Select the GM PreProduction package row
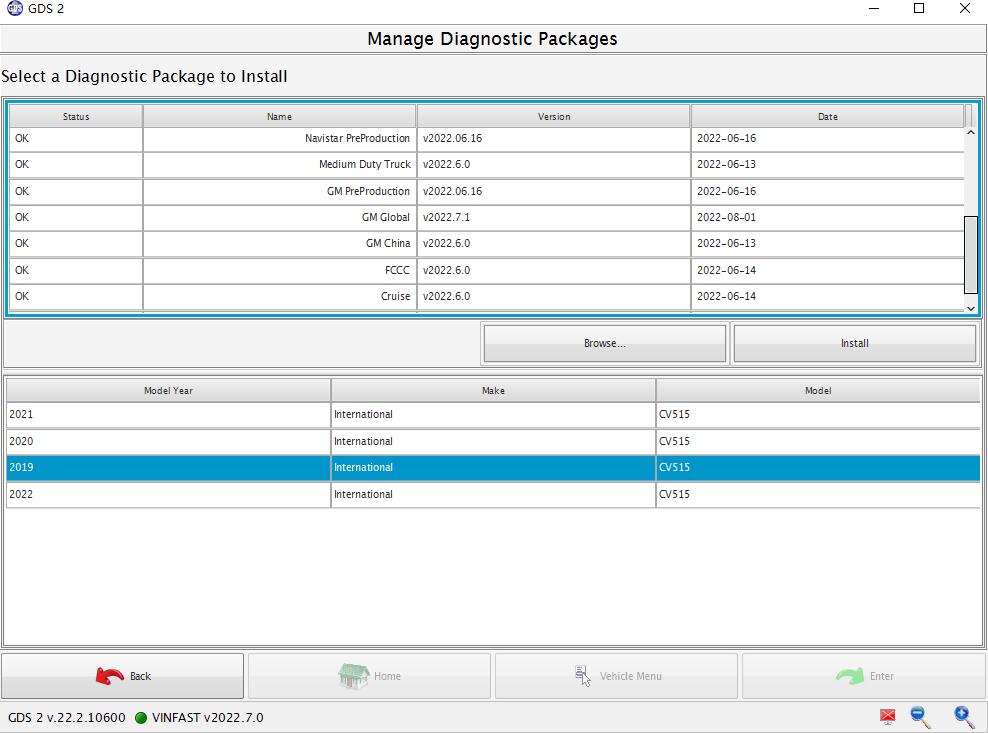 (486, 192)
